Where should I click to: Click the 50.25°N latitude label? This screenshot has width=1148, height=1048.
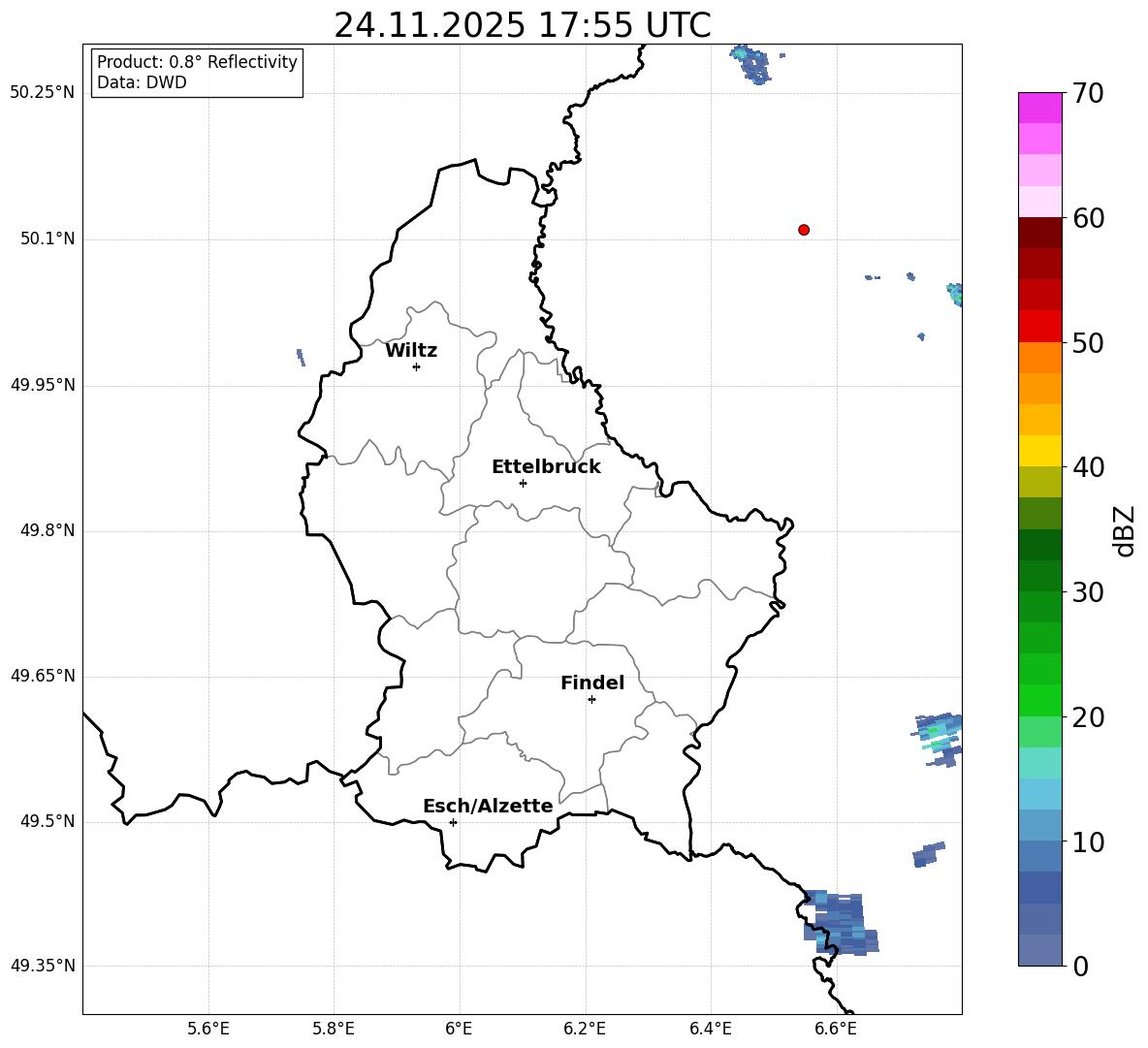coord(42,93)
